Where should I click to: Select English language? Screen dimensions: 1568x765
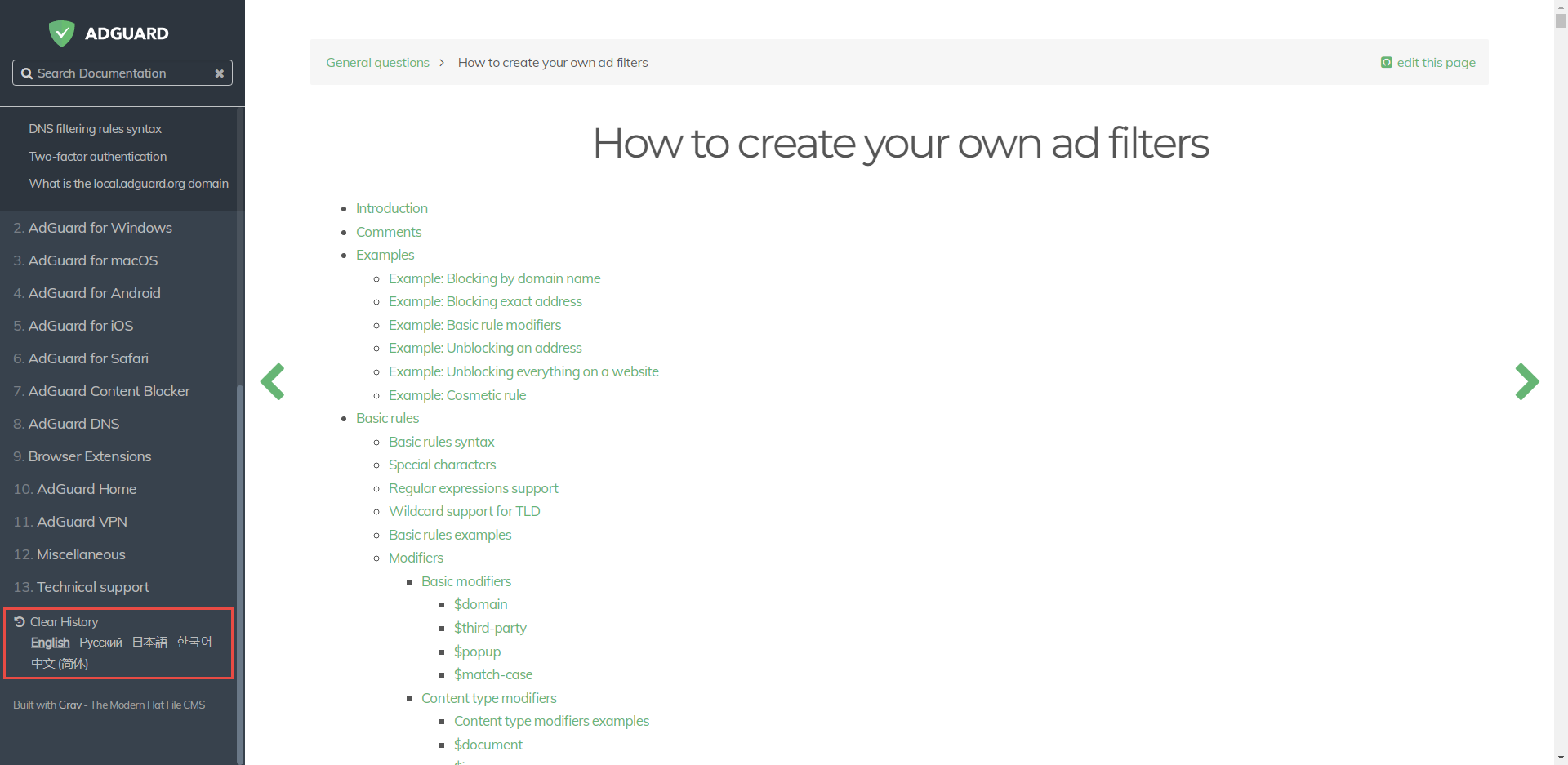pos(50,643)
